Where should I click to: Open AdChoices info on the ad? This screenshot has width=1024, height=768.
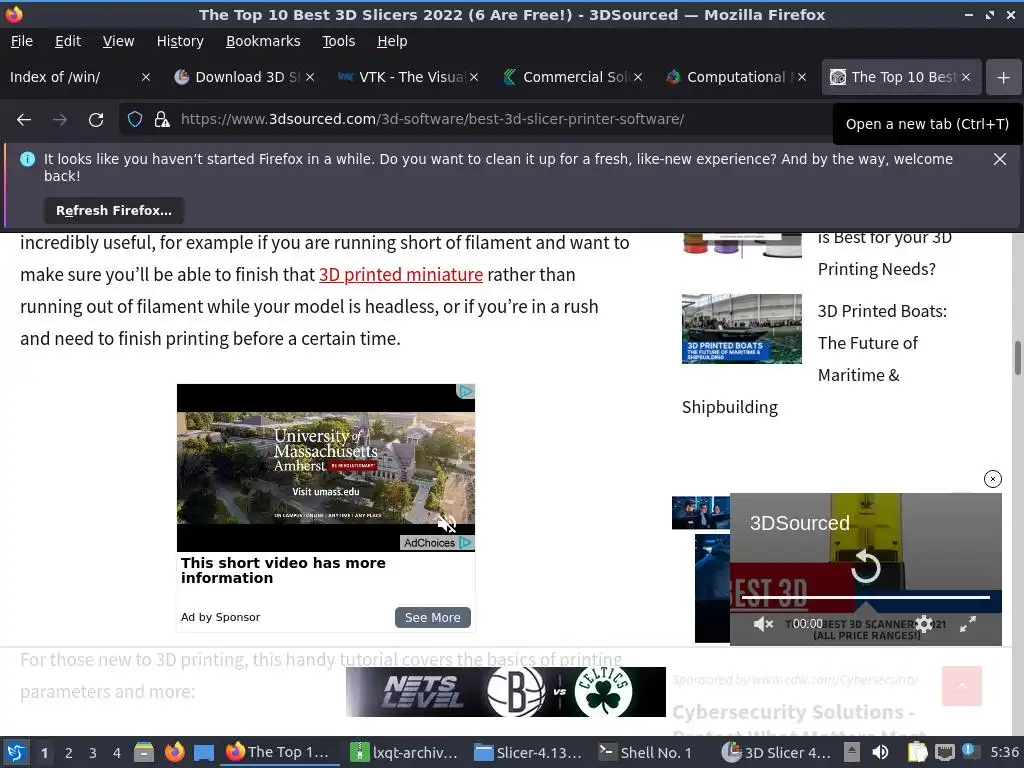pos(436,543)
